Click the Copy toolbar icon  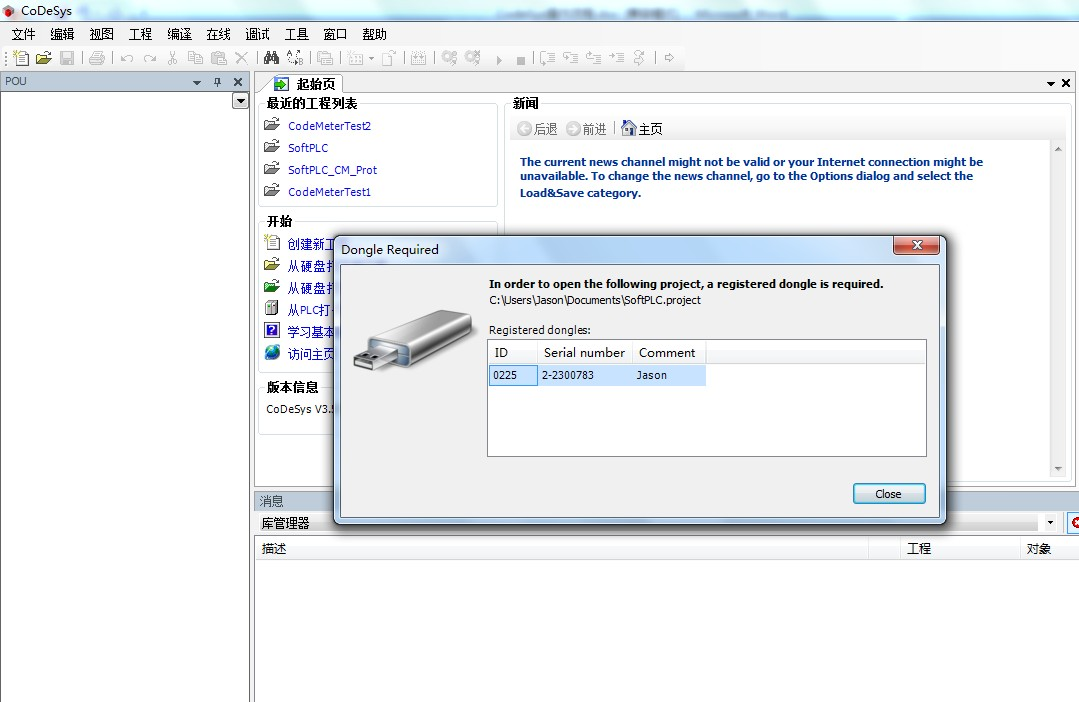point(195,58)
